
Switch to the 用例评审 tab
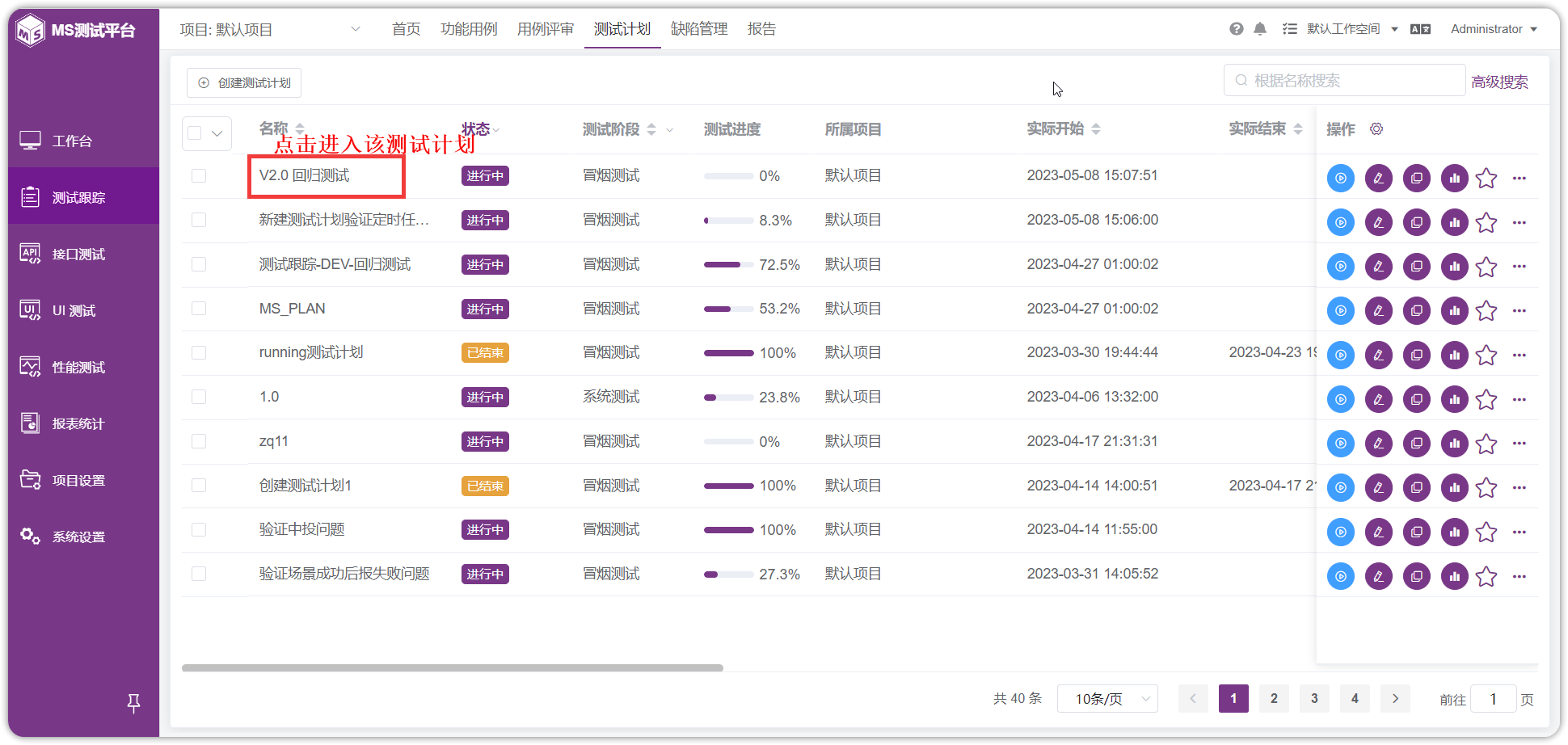click(x=546, y=29)
